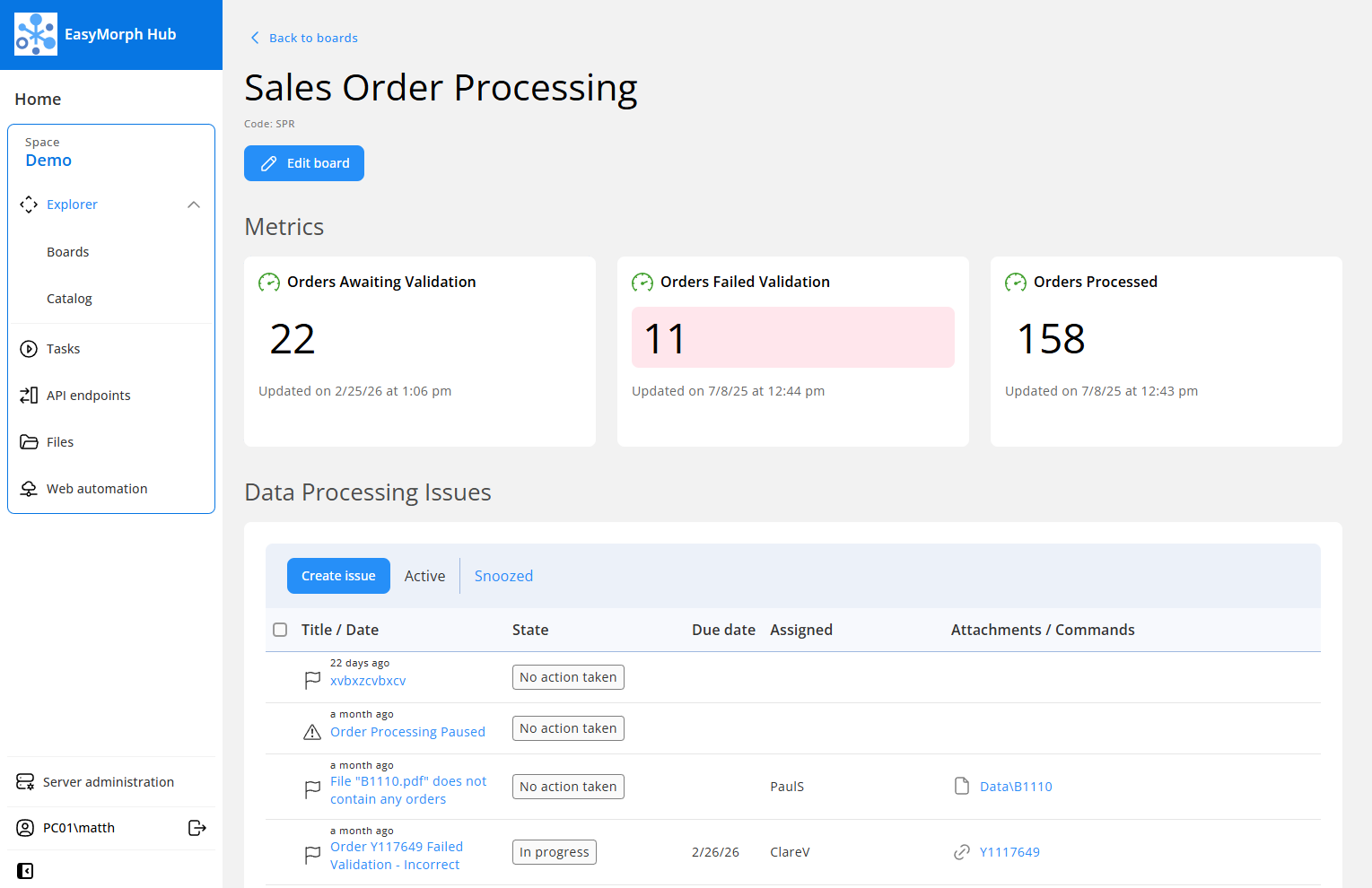Switch to the Snoozed issues tab
The height and width of the screenshot is (888, 1372).
point(503,575)
